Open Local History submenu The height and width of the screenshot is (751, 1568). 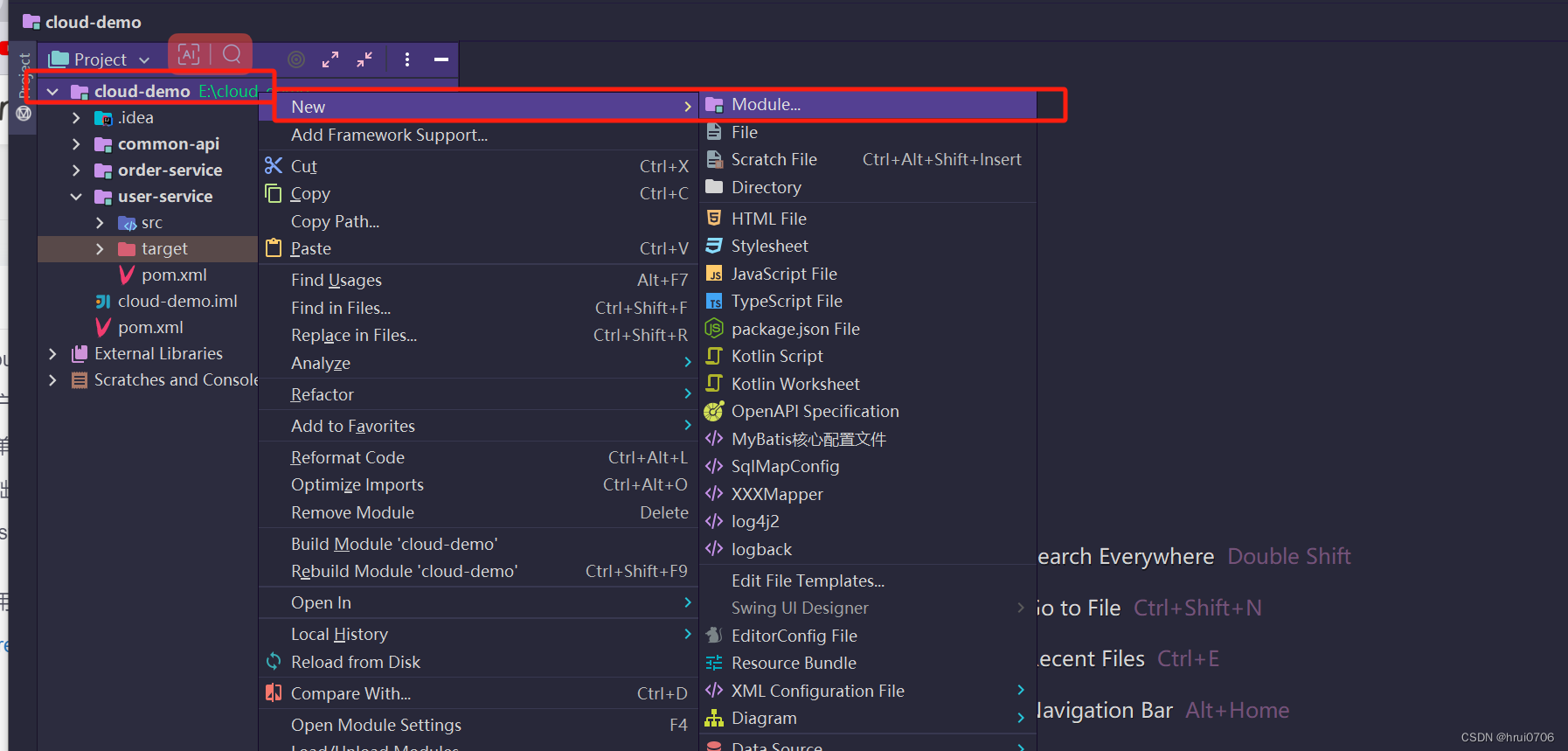(478, 634)
